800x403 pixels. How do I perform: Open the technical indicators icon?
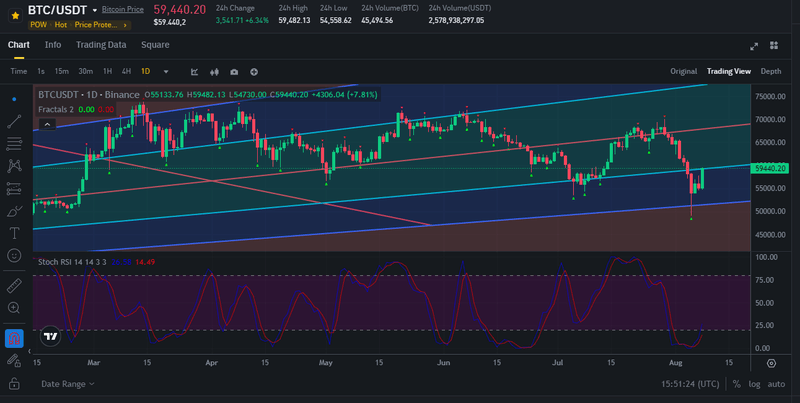[x=194, y=72]
